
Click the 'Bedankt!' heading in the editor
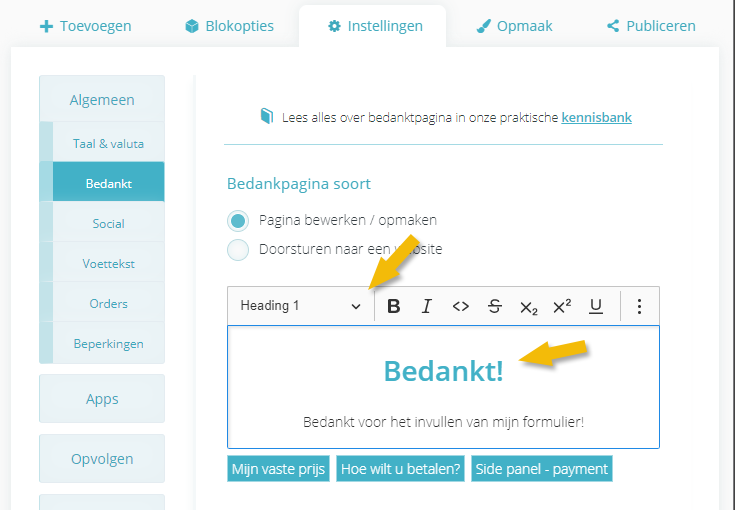[x=443, y=371]
